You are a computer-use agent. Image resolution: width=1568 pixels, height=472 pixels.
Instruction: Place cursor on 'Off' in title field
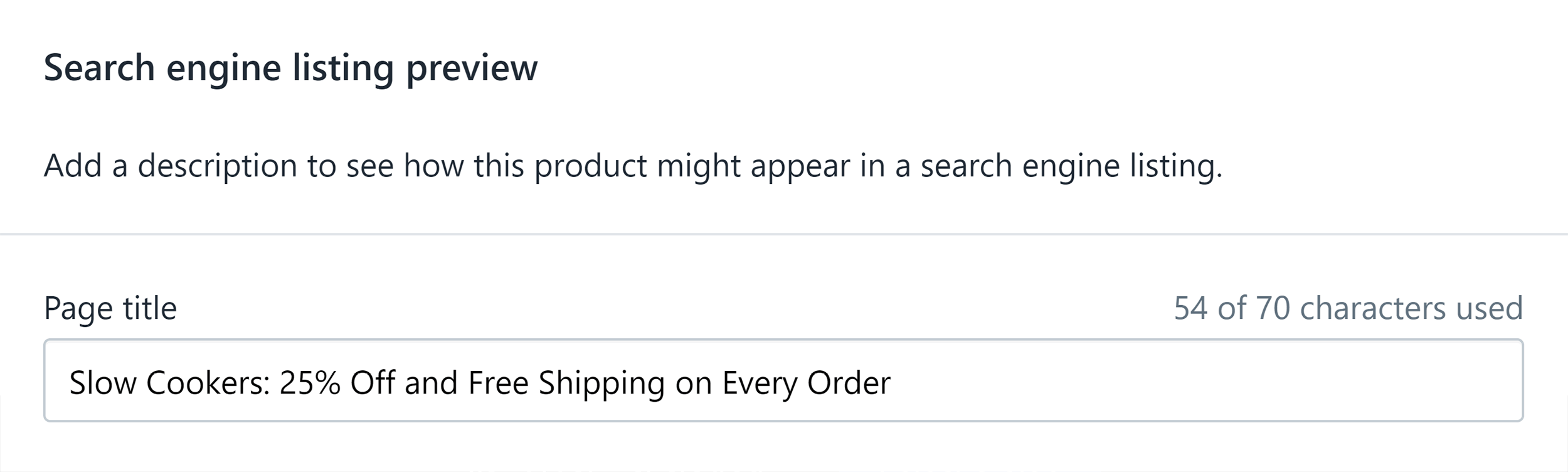(373, 382)
